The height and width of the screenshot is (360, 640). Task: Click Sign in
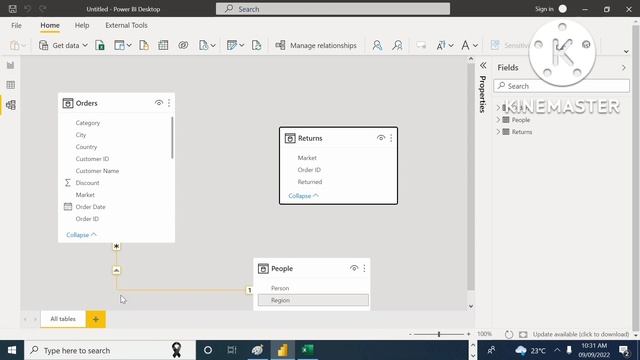point(544,9)
